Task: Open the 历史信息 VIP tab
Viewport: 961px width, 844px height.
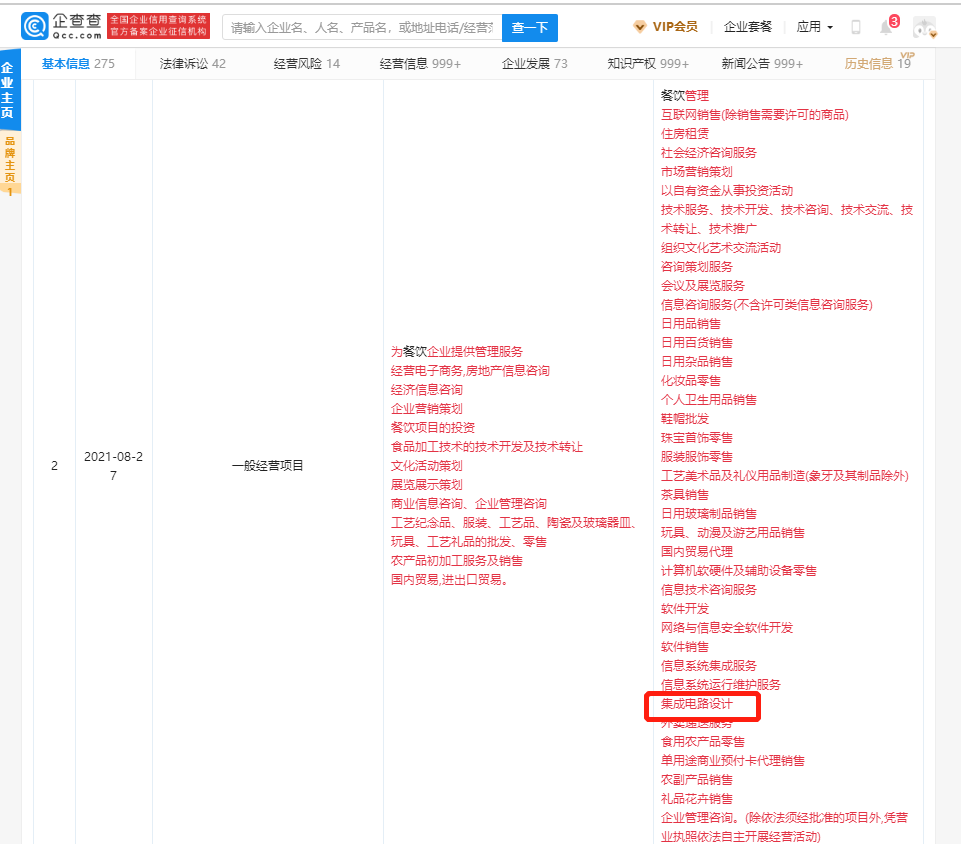Action: (x=877, y=64)
